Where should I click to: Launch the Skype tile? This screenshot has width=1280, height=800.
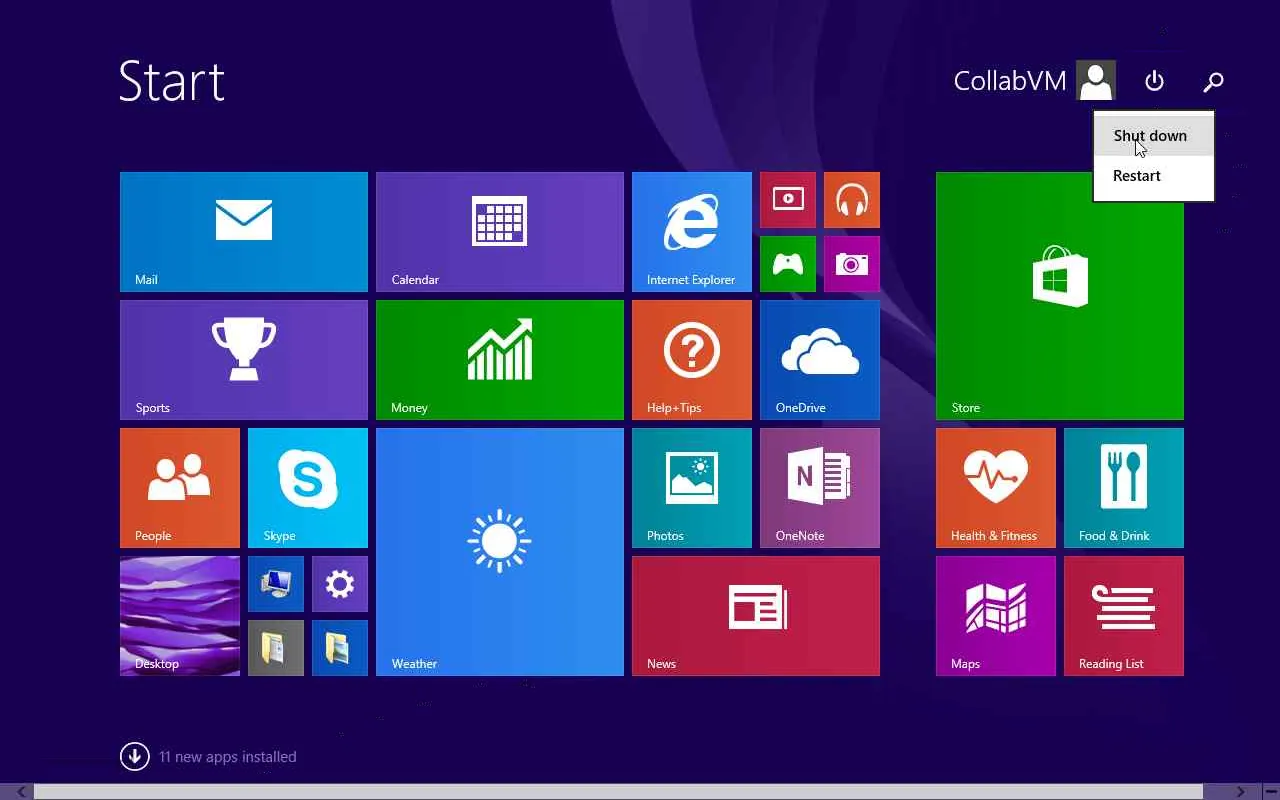click(x=308, y=488)
